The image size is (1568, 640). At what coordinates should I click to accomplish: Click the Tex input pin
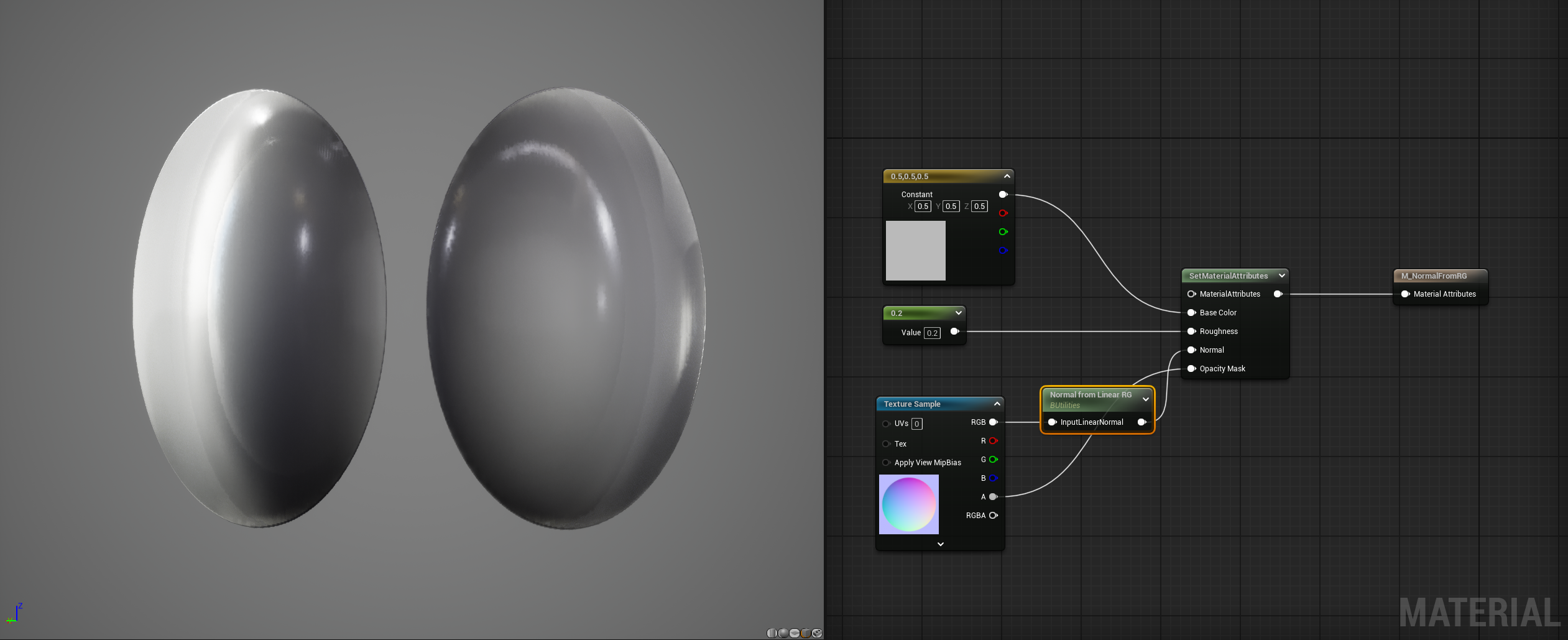887,443
